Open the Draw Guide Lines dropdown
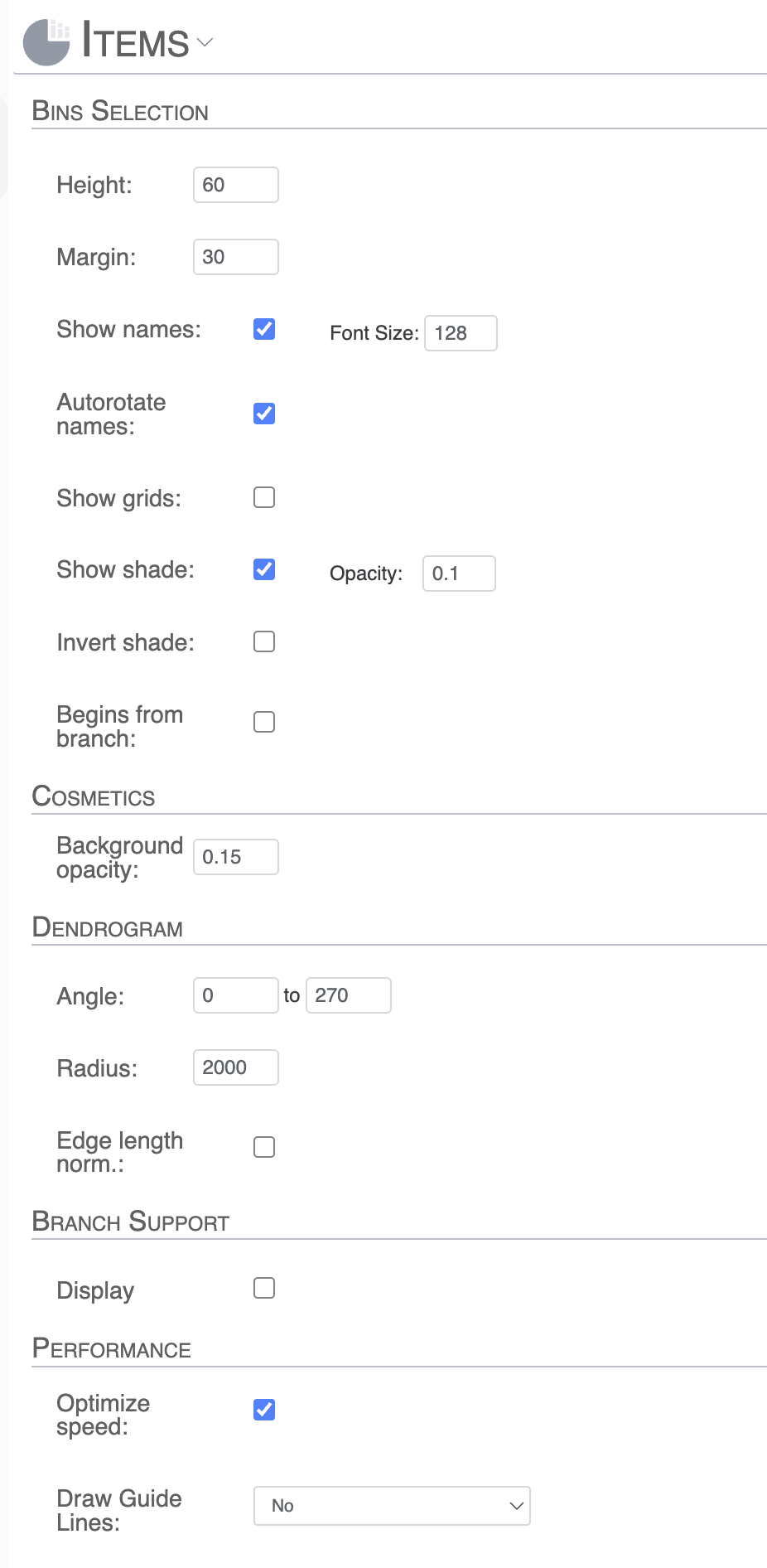This screenshot has height=1568, width=767. (x=391, y=1506)
